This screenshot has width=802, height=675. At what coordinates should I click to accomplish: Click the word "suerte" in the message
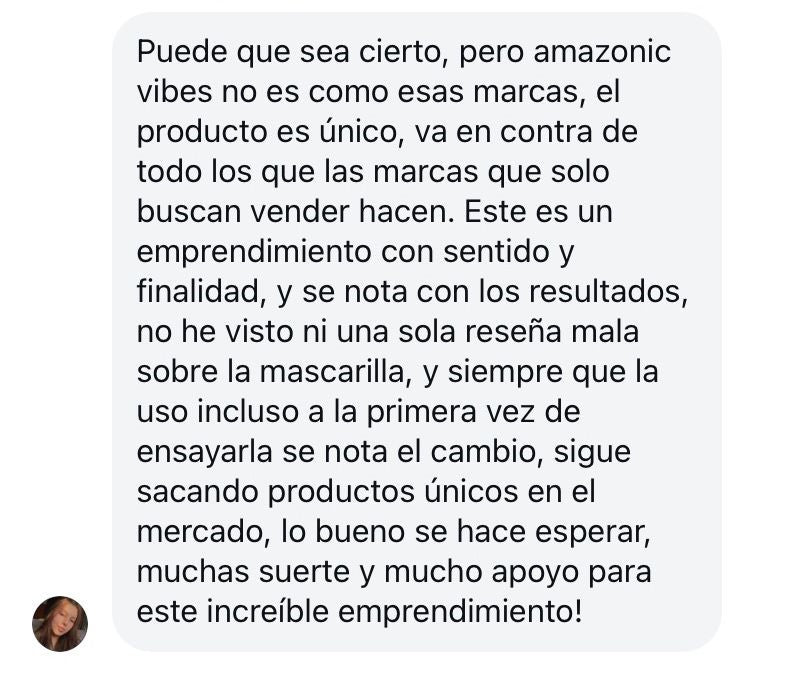(x=304, y=572)
